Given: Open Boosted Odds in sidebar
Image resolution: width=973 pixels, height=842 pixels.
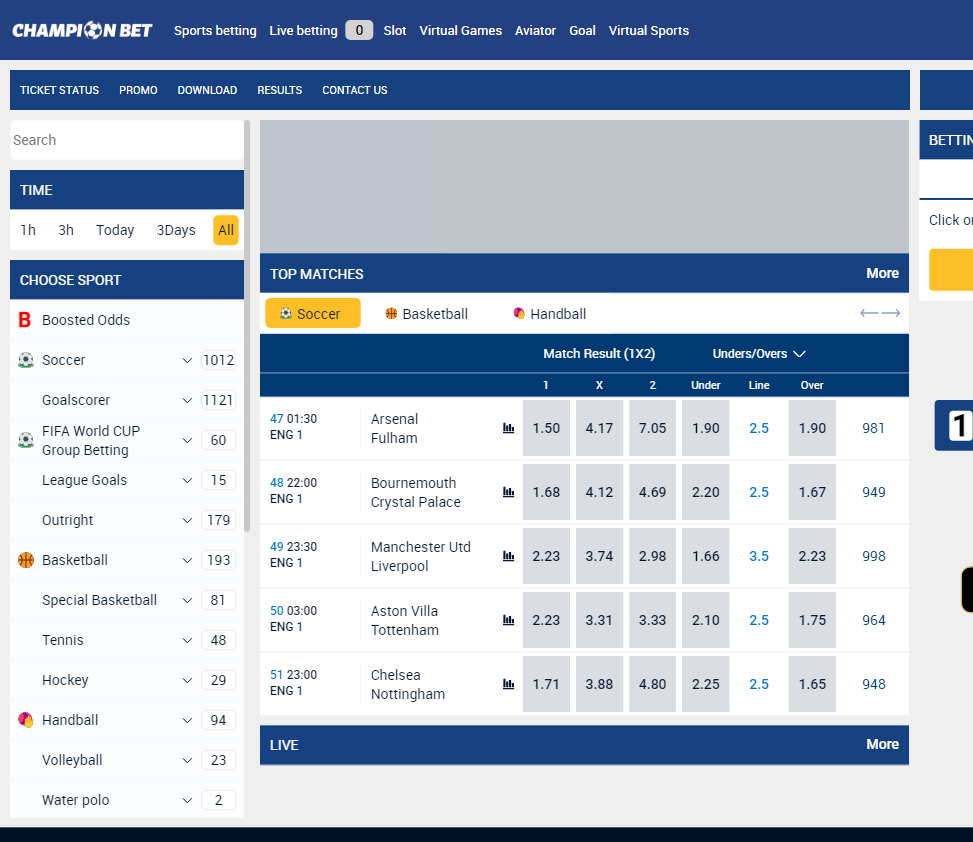Looking at the screenshot, I should click(x=127, y=320).
